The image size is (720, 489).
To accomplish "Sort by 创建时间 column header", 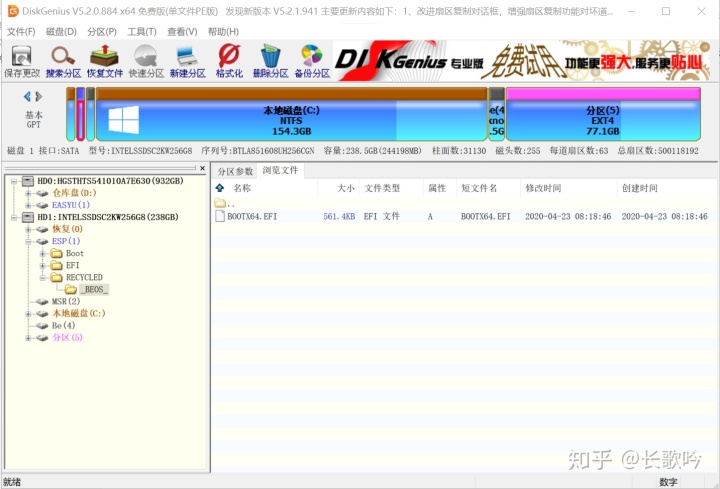I will point(640,188).
